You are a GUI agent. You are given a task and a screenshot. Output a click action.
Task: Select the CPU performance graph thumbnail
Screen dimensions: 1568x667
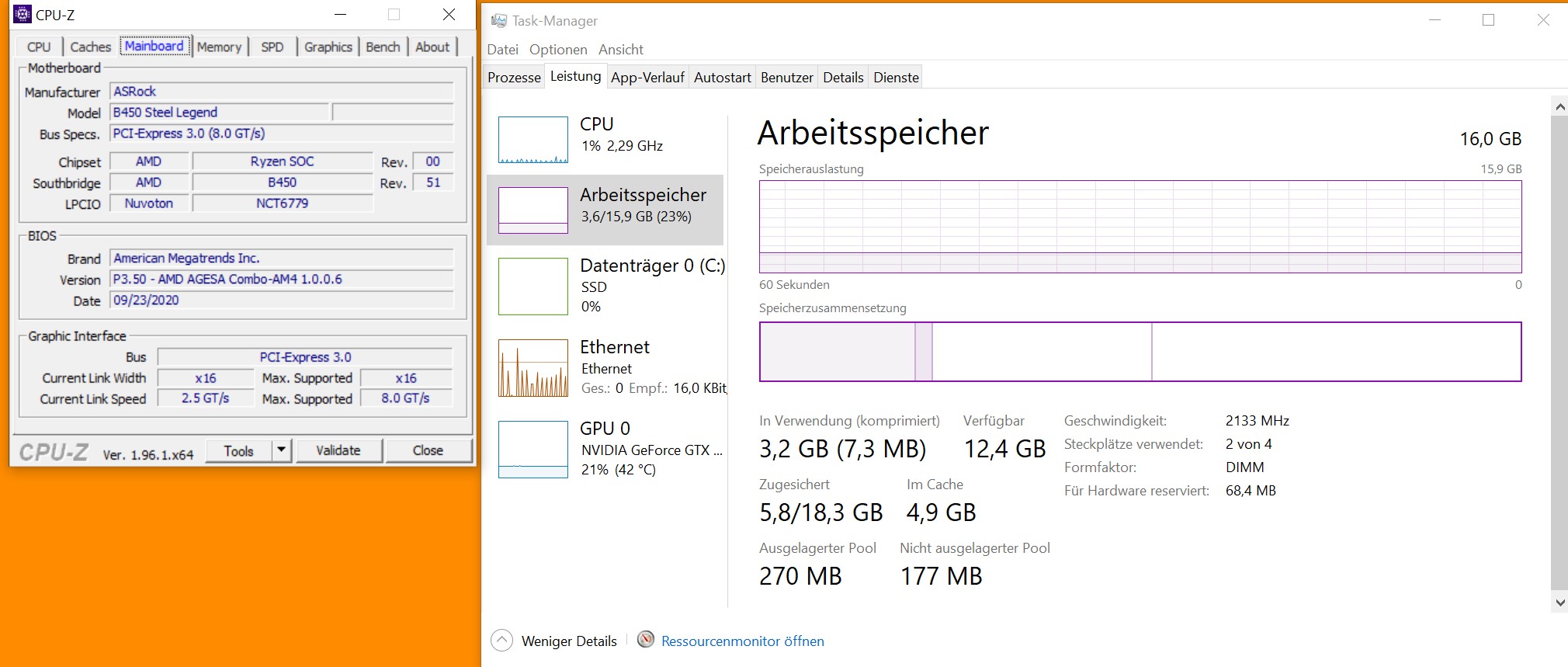click(532, 140)
